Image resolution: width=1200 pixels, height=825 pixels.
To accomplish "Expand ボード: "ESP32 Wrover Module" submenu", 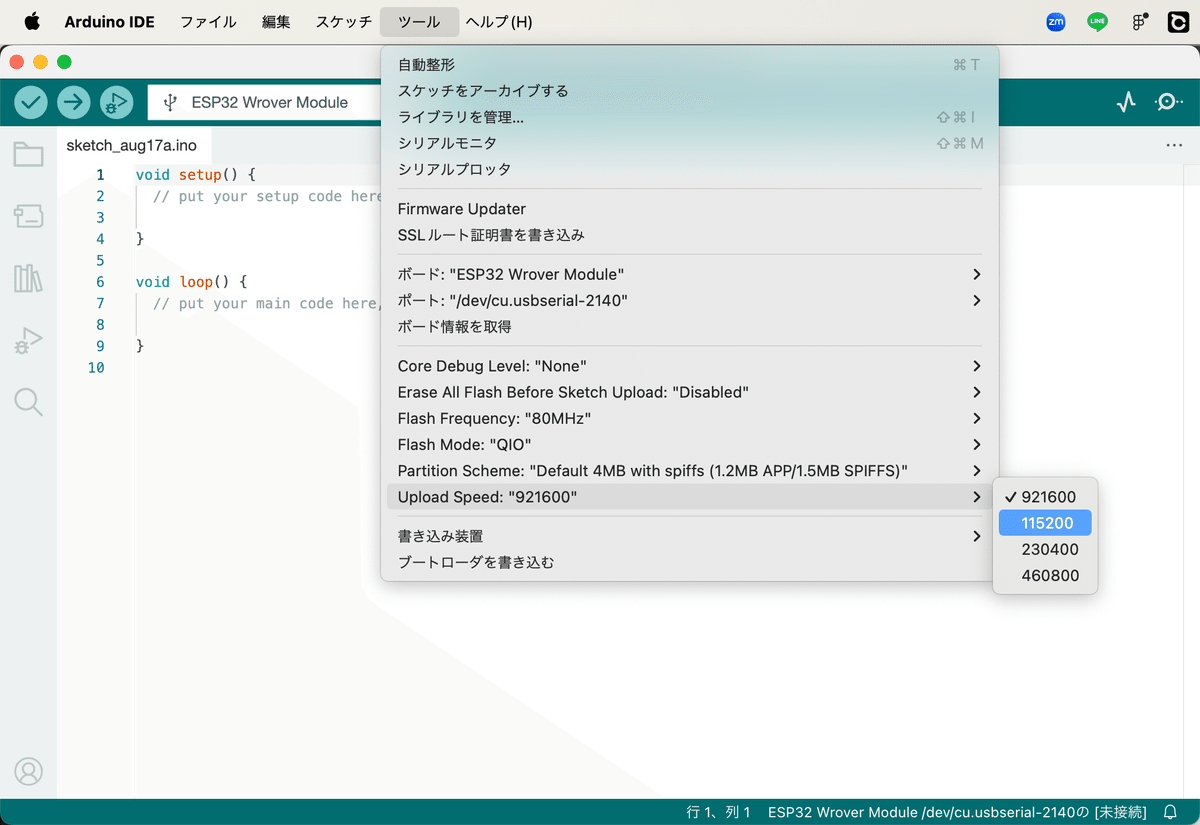I will [690, 274].
